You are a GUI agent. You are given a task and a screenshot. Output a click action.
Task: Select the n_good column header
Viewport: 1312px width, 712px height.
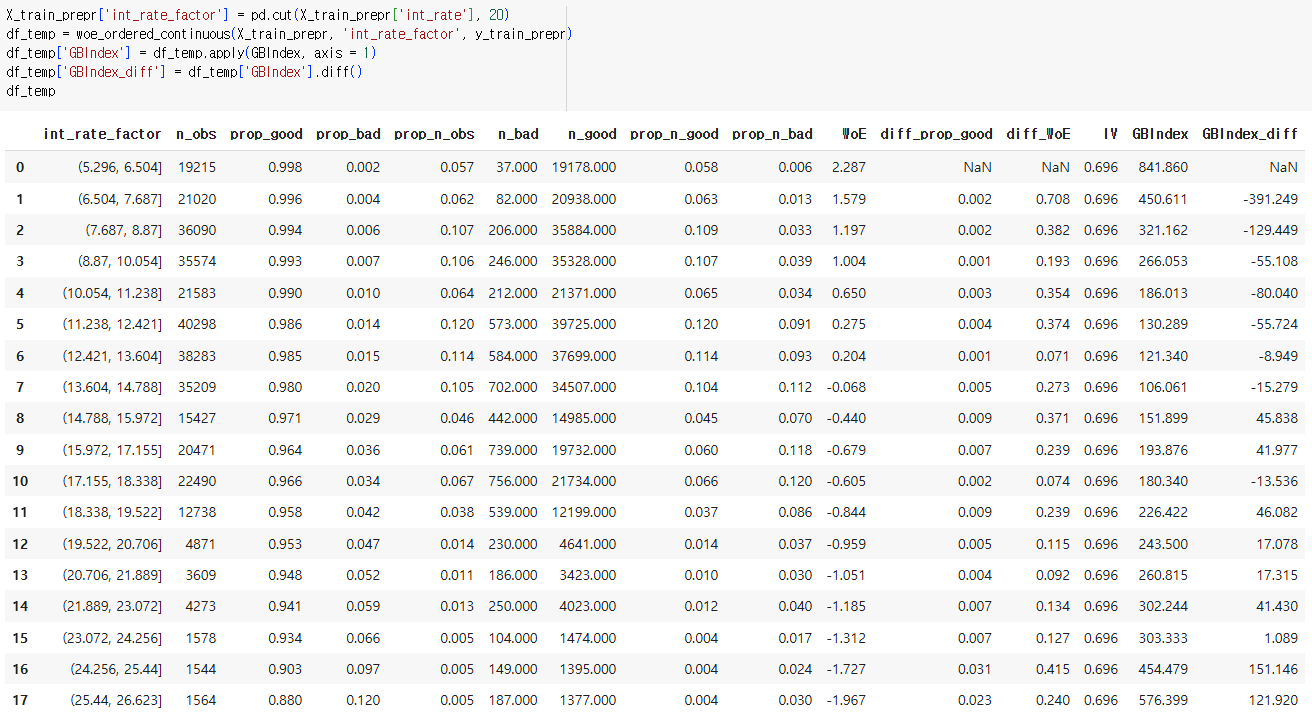click(x=592, y=134)
